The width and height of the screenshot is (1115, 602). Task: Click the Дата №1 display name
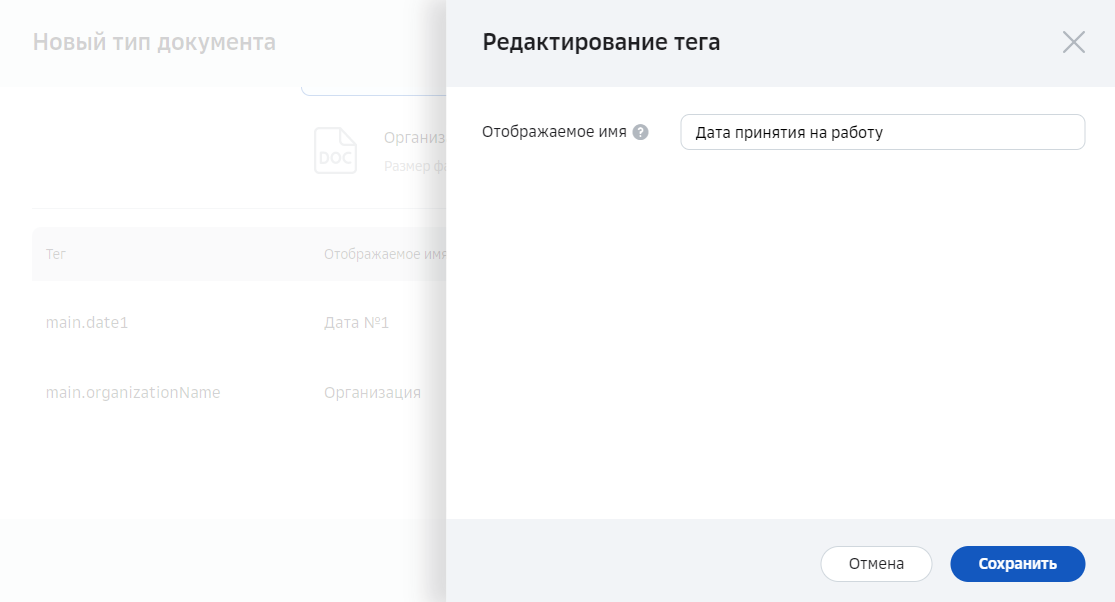356,323
